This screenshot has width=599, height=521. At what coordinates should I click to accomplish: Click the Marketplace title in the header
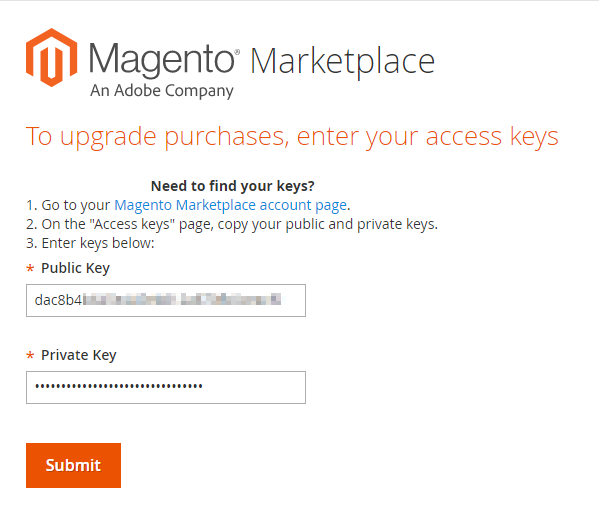[x=343, y=62]
